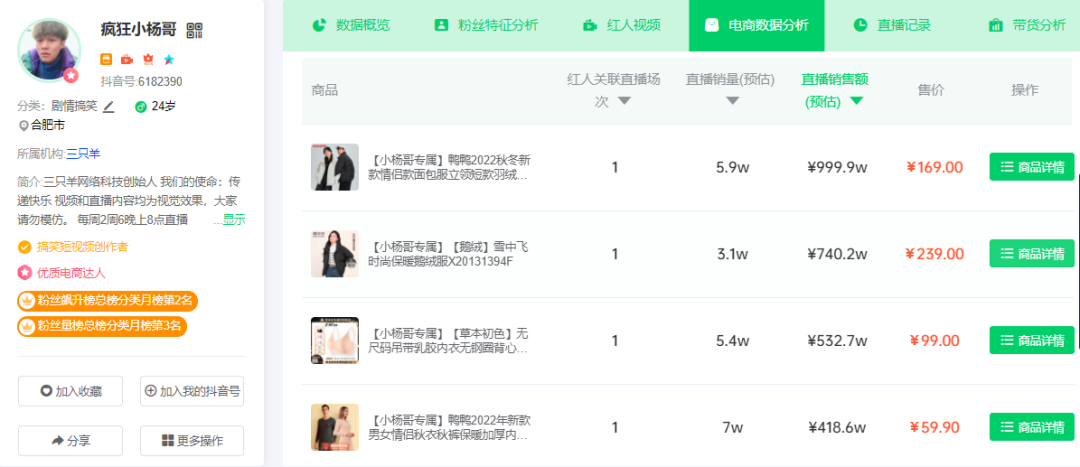The width and height of the screenshot is (1080, 467).
Task: Click the location pin icon beside 合肥市
Action: point(23,126)
